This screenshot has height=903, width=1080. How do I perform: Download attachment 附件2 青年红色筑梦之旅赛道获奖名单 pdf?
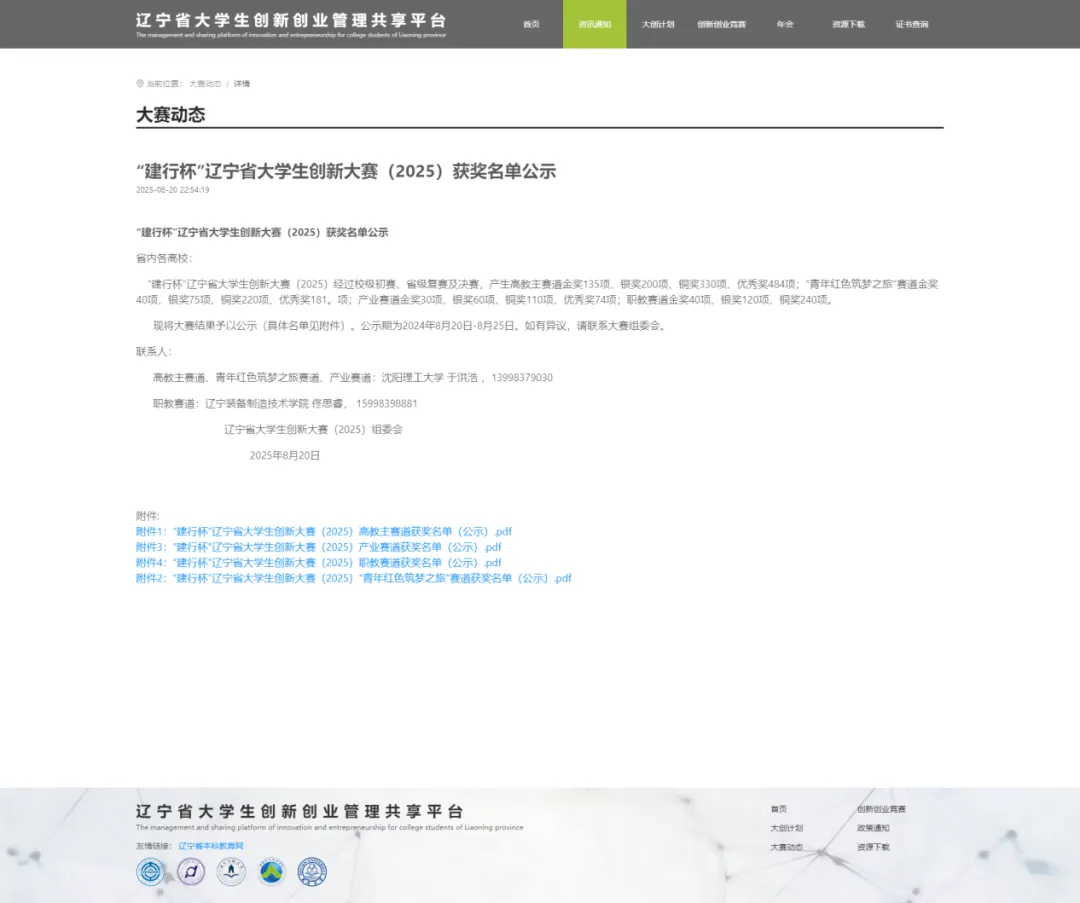353,579
